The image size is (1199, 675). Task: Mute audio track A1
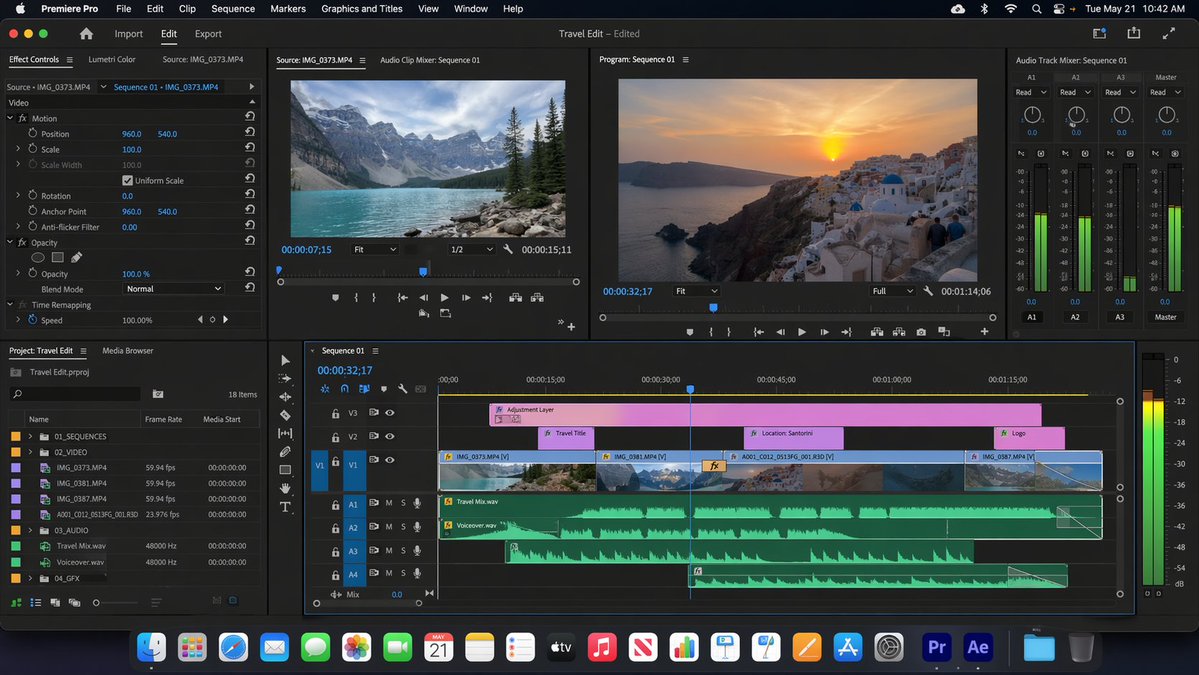pyautogui.click(x=388, y=505)
